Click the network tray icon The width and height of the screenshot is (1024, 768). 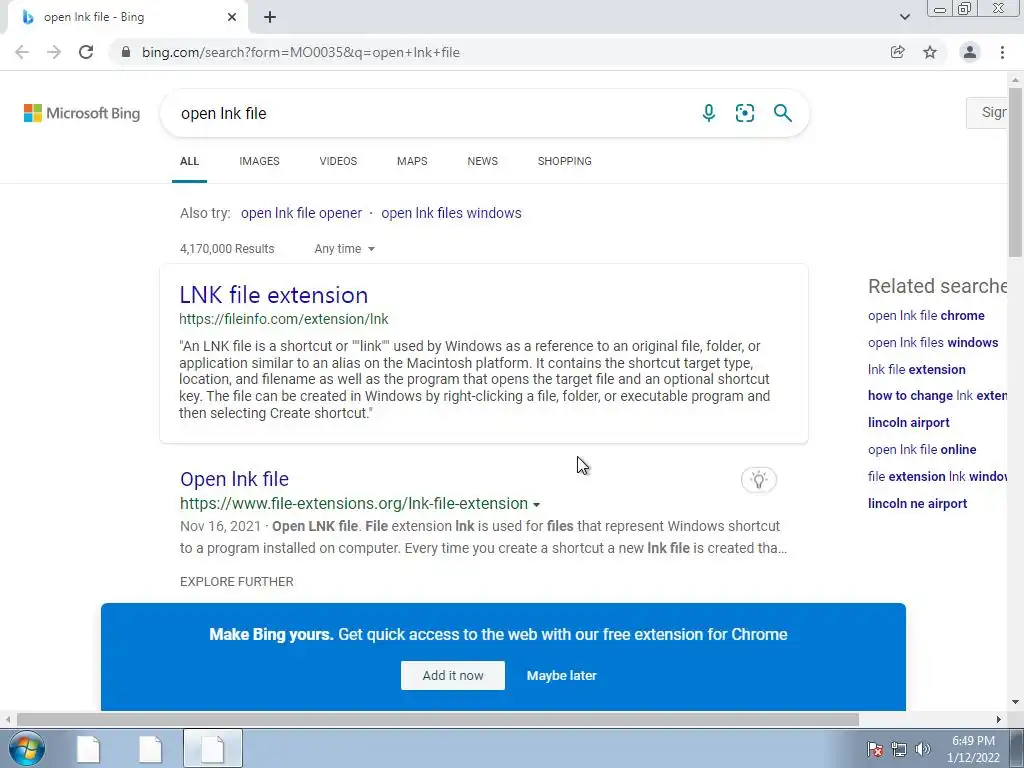pyautogui.click(x=899, y=749)
